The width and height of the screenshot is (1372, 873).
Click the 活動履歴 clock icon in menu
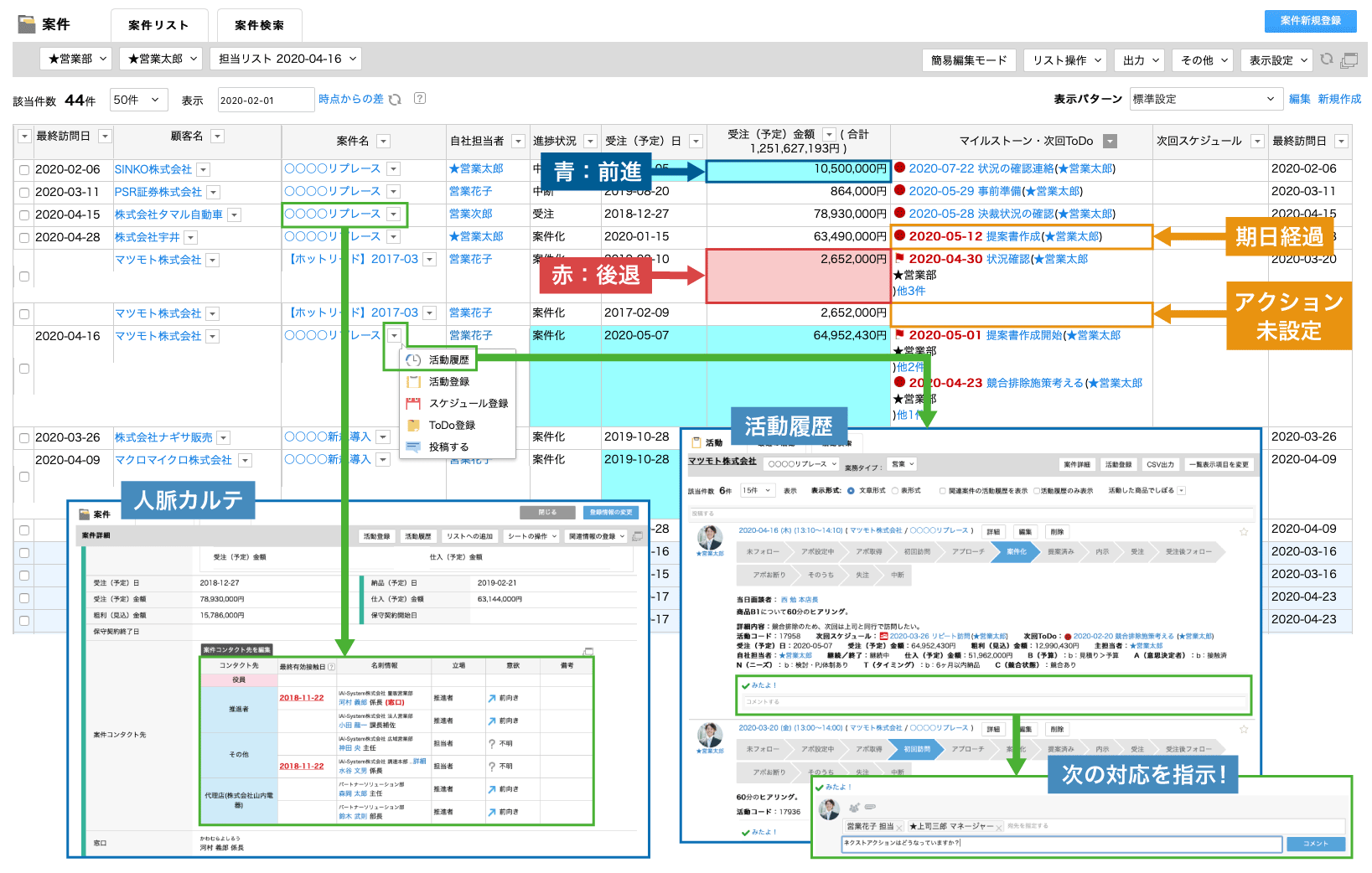(413, 359)
